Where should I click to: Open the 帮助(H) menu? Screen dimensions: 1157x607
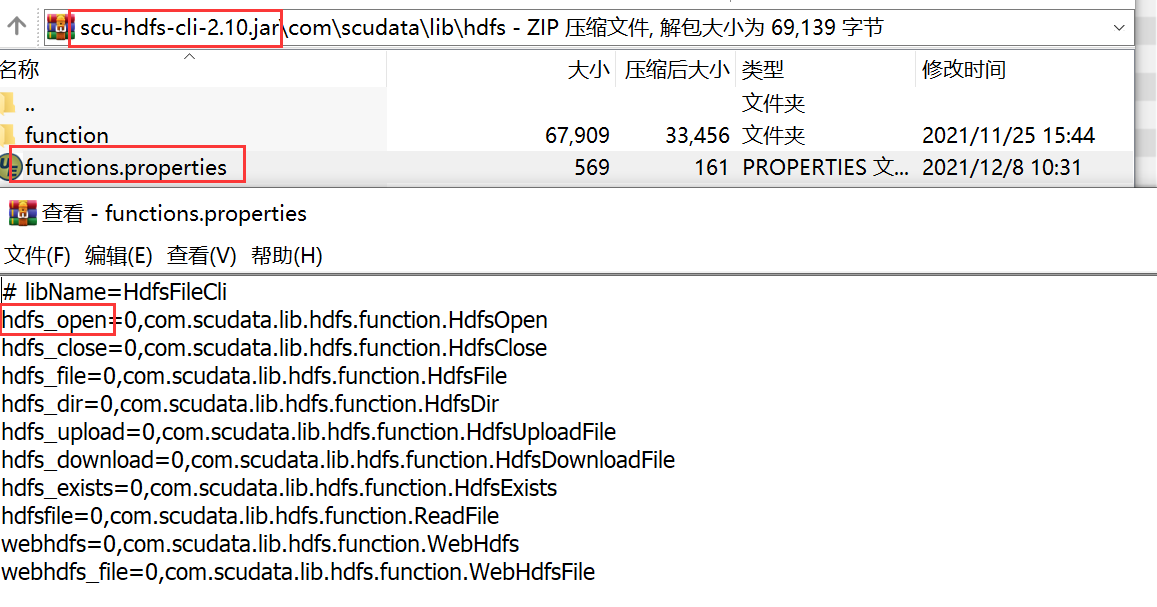[287, 255]
